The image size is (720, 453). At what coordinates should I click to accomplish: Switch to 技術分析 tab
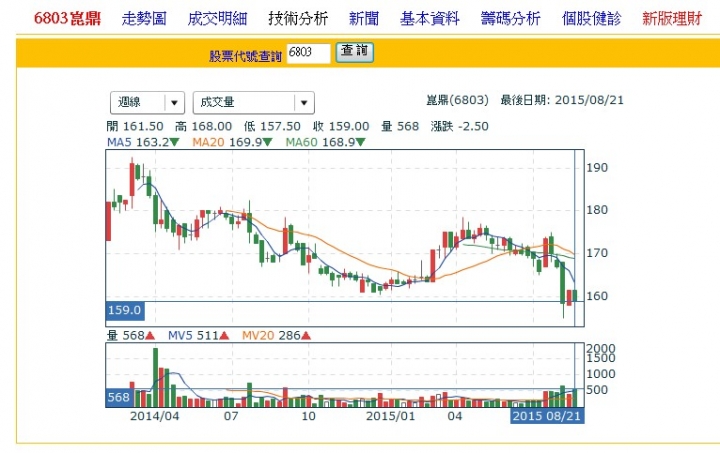(298, 19)
